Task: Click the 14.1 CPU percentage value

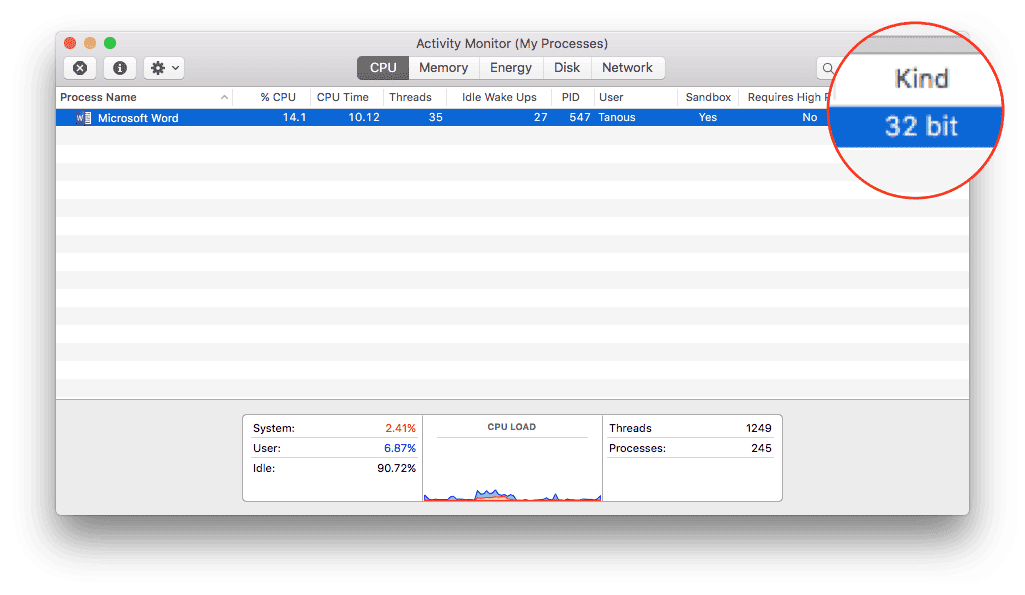Action: 294,118
